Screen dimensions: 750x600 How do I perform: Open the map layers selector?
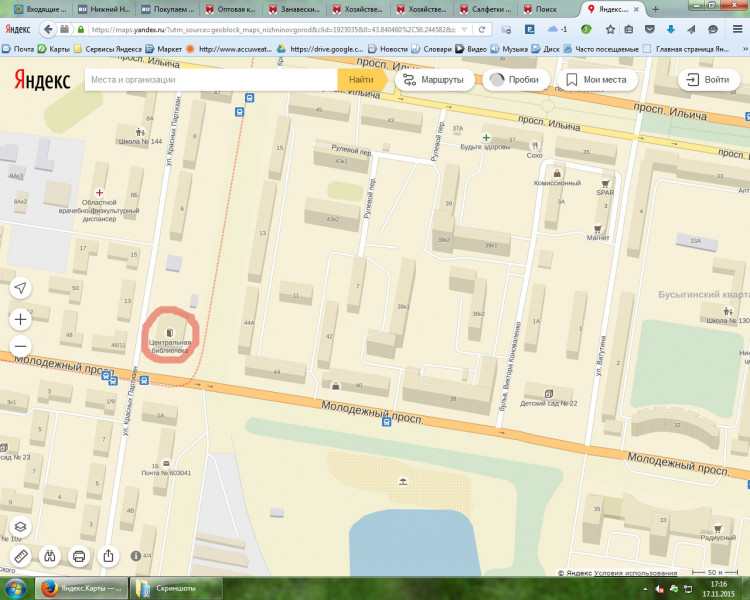[21, 527]
